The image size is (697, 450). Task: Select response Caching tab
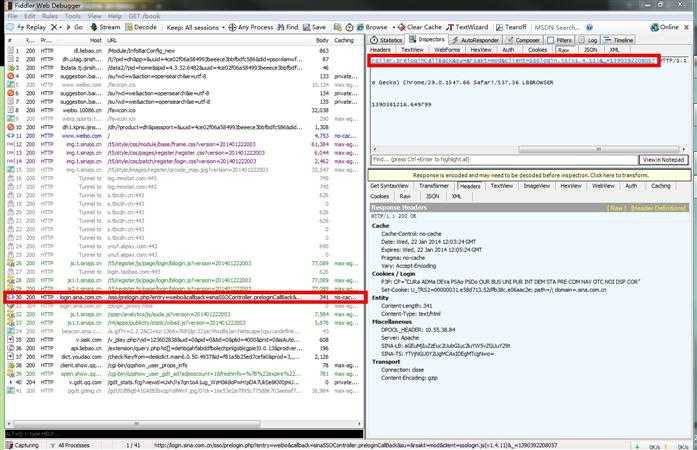661,186
